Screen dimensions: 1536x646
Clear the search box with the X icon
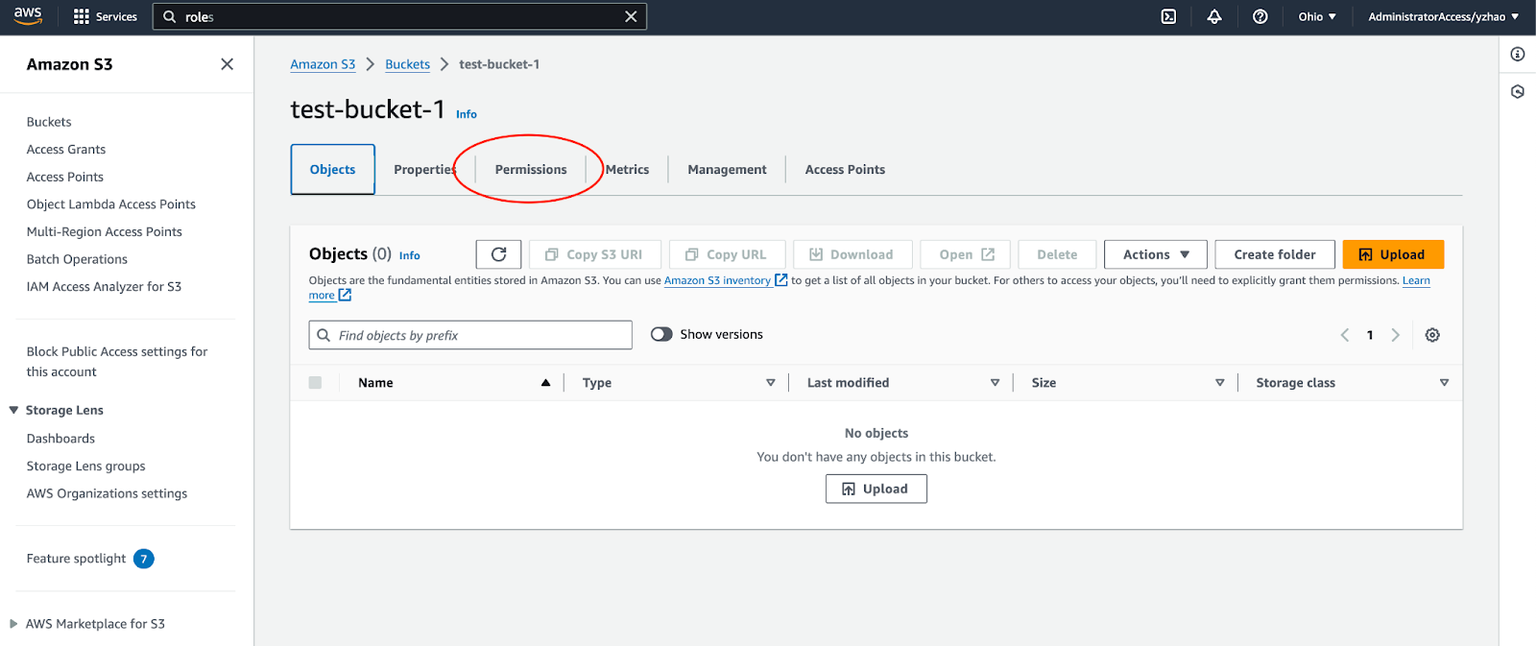pos(630,17)
